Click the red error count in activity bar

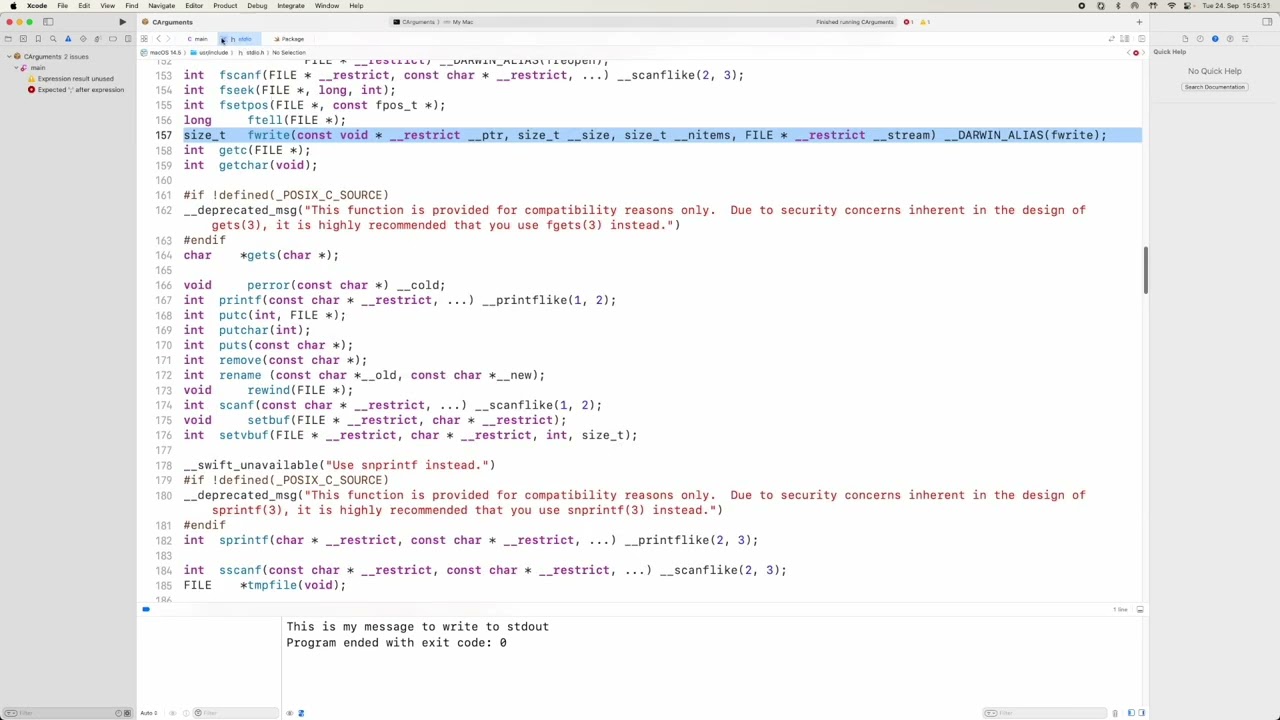point(909,22)
